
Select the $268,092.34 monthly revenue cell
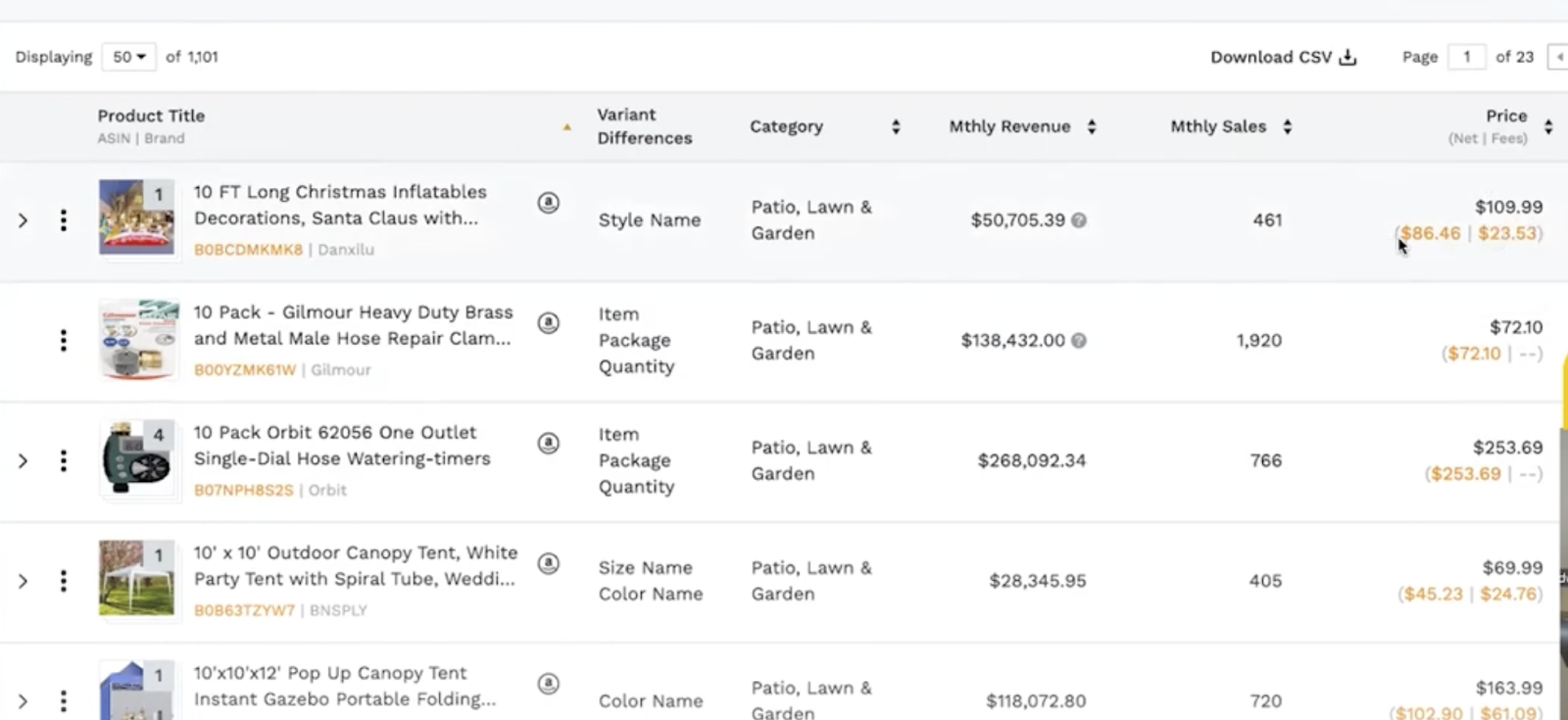(1032, 460)
